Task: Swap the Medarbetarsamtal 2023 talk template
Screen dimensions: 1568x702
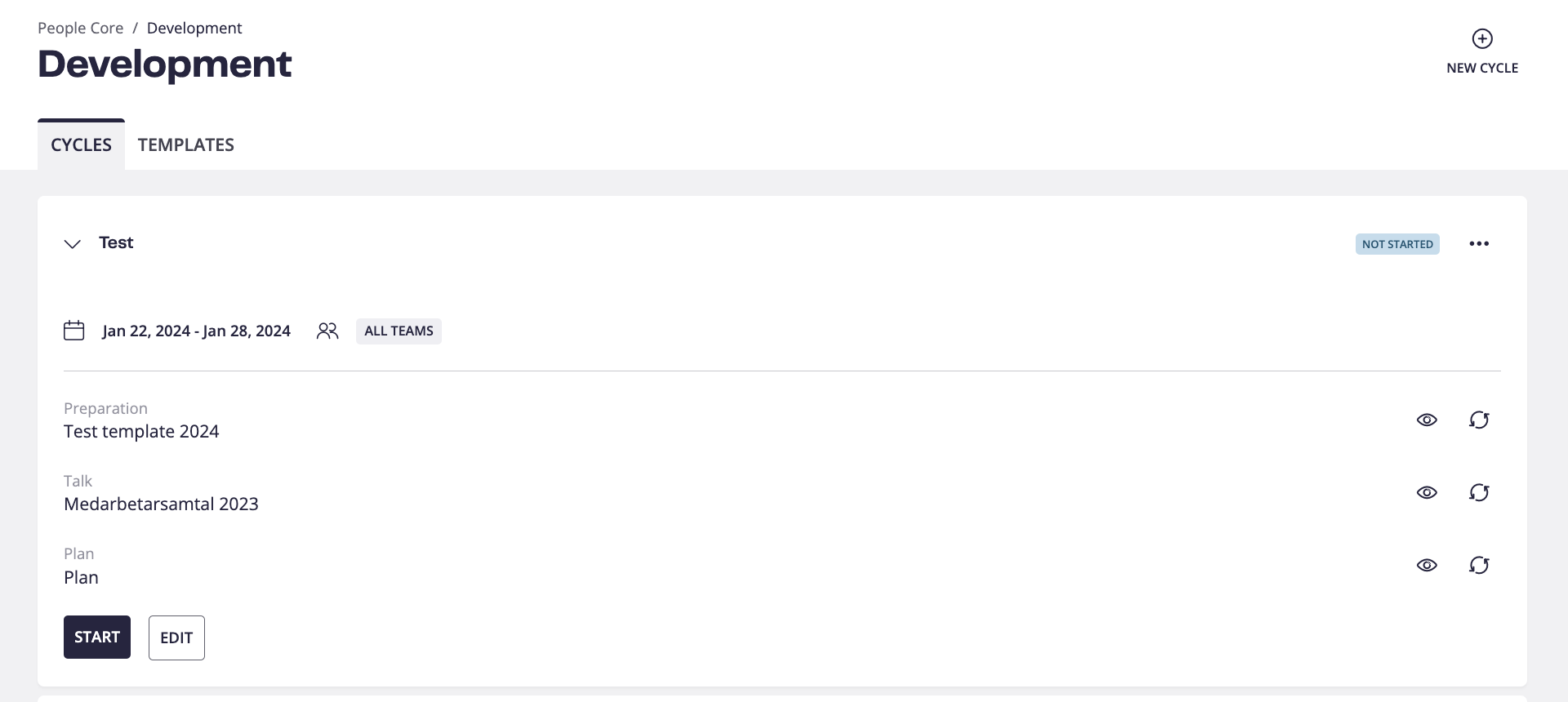Action: click(1479, 492)
